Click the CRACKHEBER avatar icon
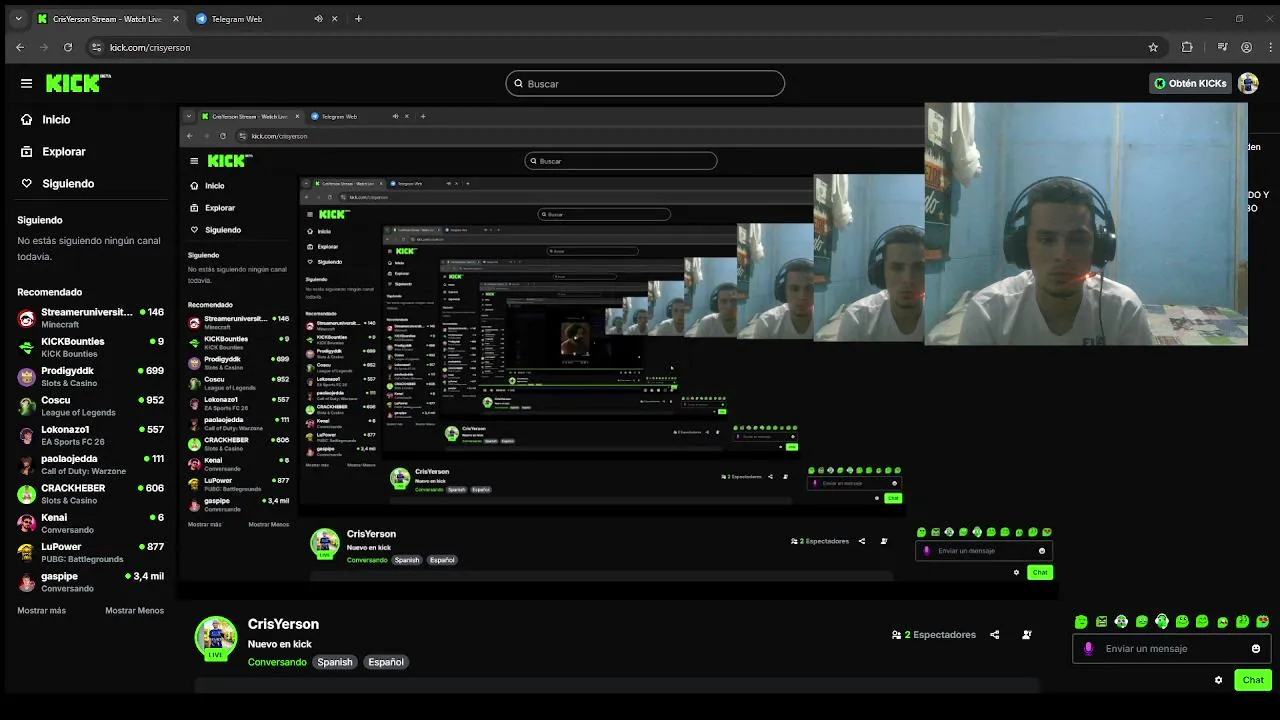This screenshot has width=1280, height=720. (27, 494)
